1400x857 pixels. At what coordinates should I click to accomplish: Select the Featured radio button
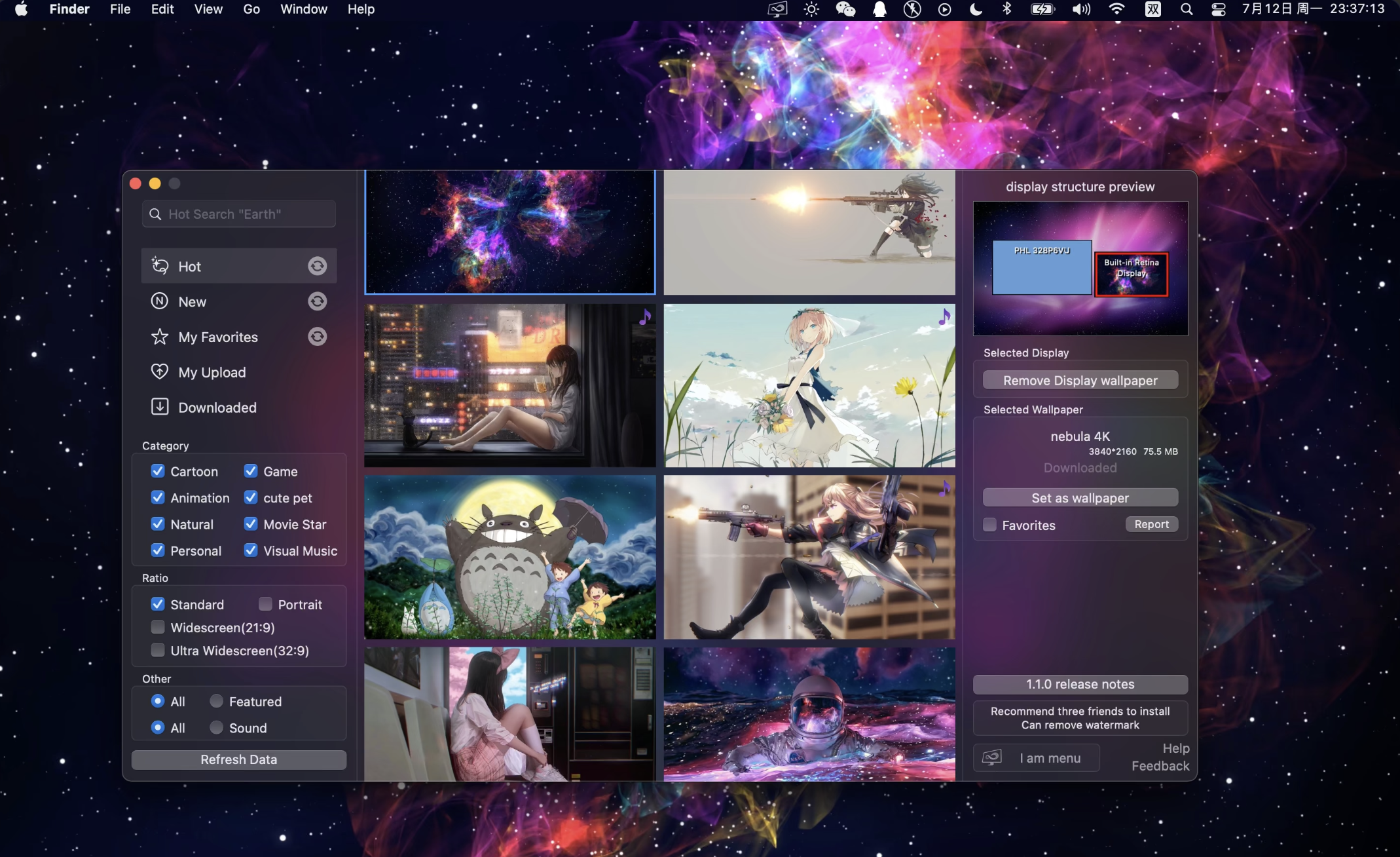coord(216,701)
